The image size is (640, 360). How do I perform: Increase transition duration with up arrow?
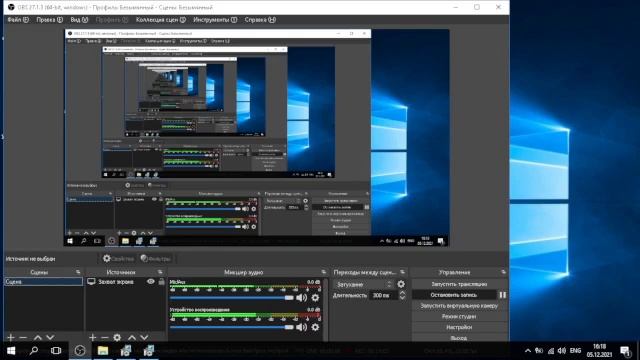point(402,293)
